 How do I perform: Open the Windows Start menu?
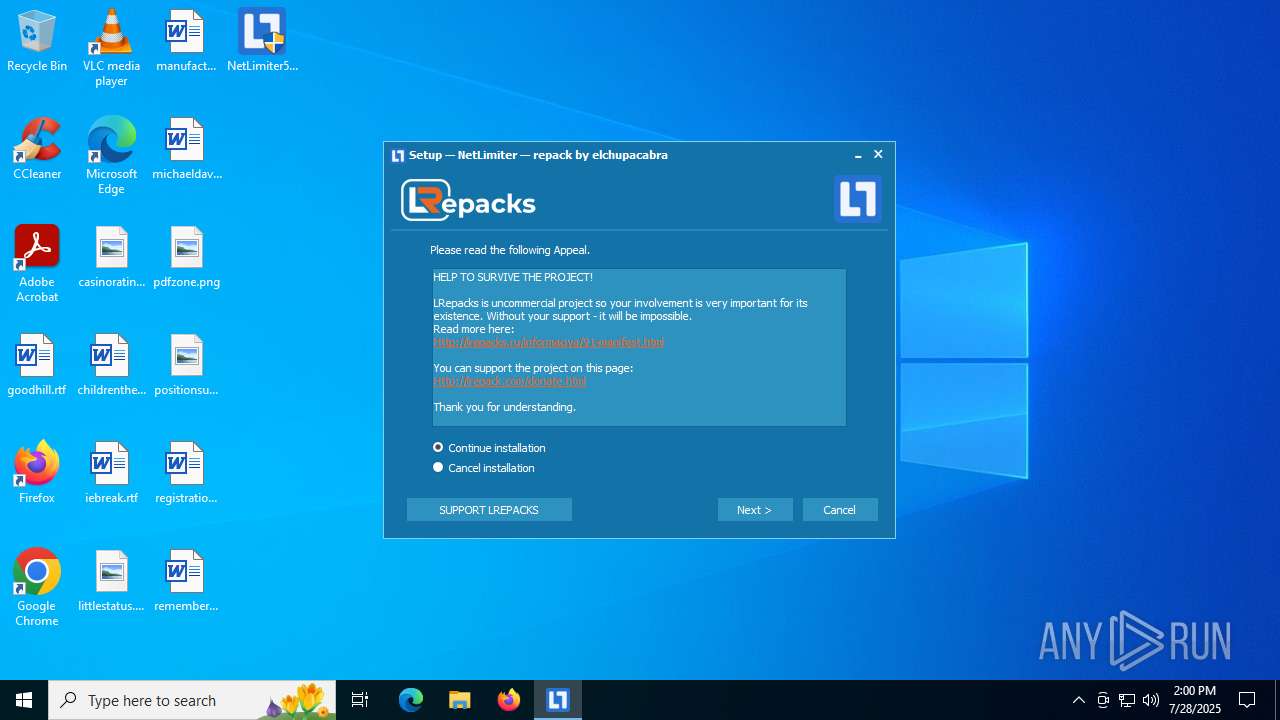[x=24, y=700]
